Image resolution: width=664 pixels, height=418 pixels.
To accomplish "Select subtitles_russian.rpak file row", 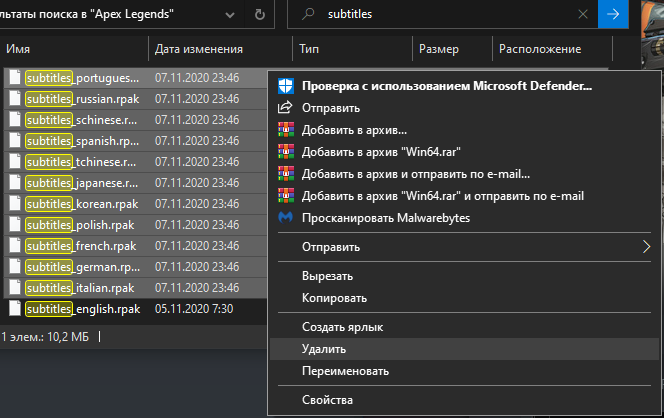I will point(136,99).
